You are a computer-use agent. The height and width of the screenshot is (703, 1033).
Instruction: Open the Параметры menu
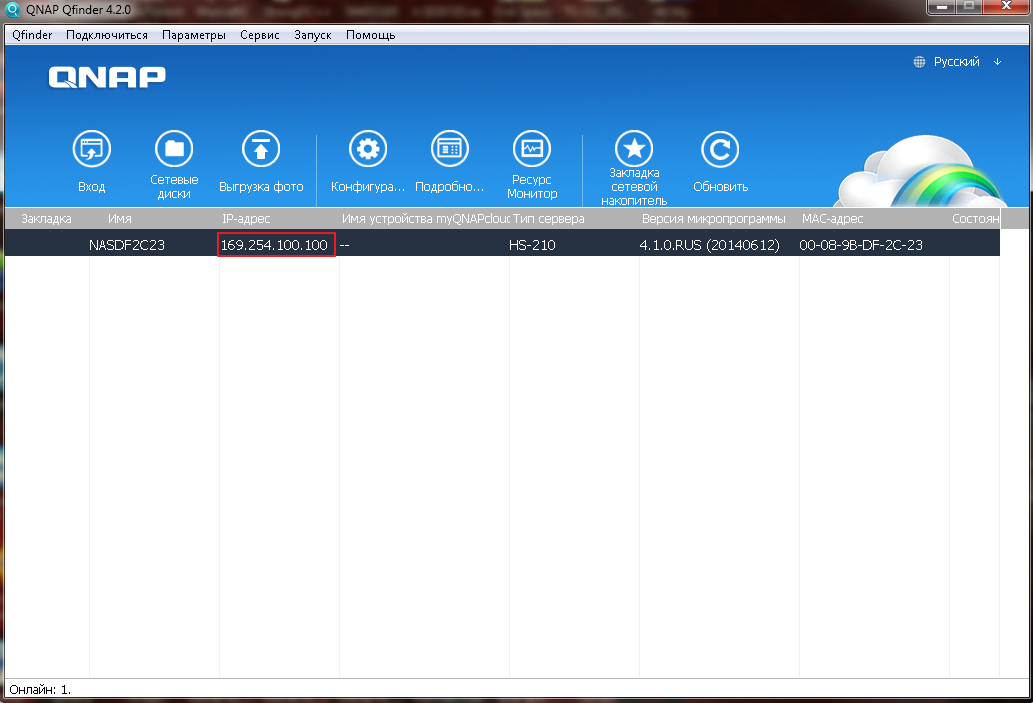(194, 35)
